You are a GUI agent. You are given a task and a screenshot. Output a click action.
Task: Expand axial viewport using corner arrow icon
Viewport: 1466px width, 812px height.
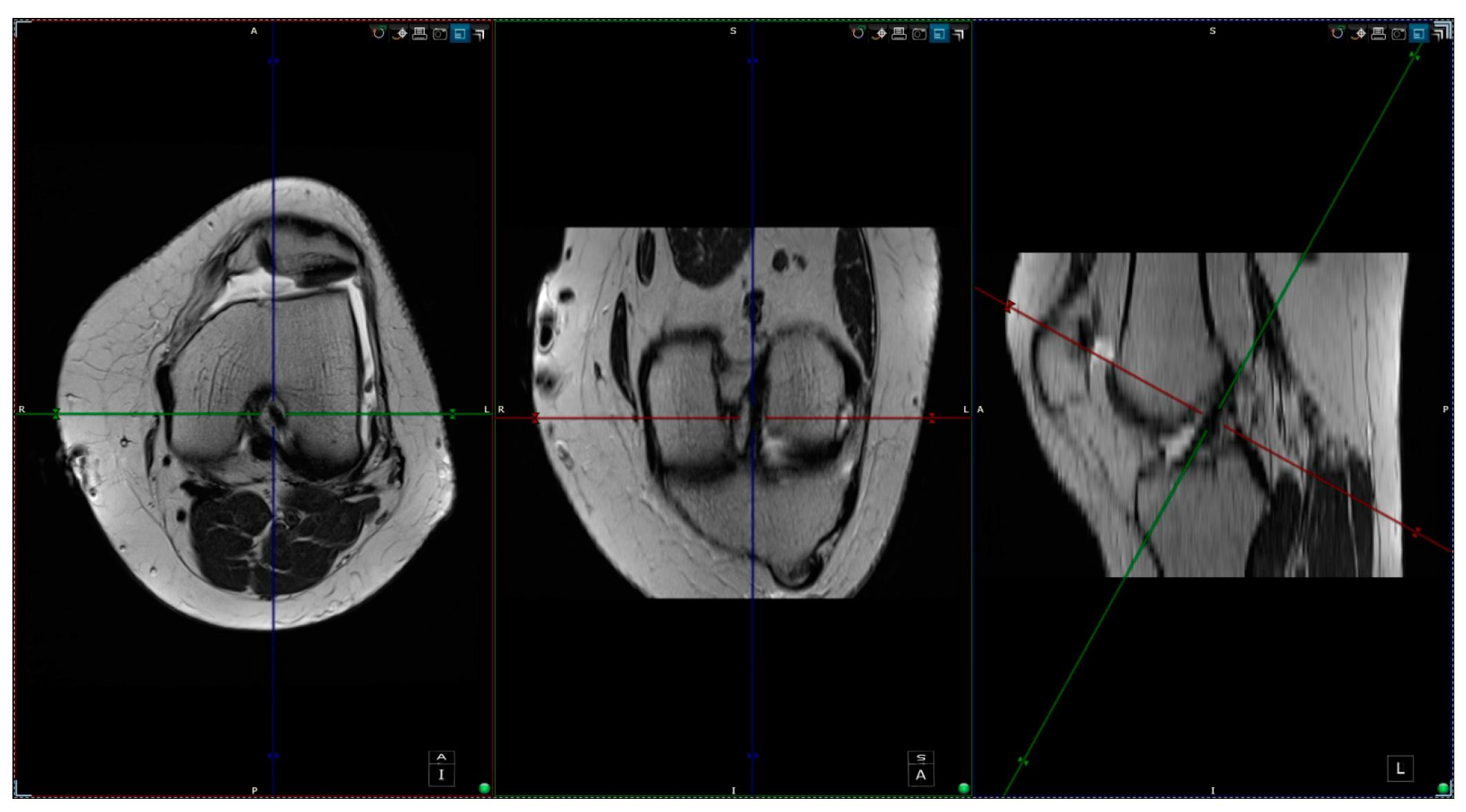coord(480,33)
